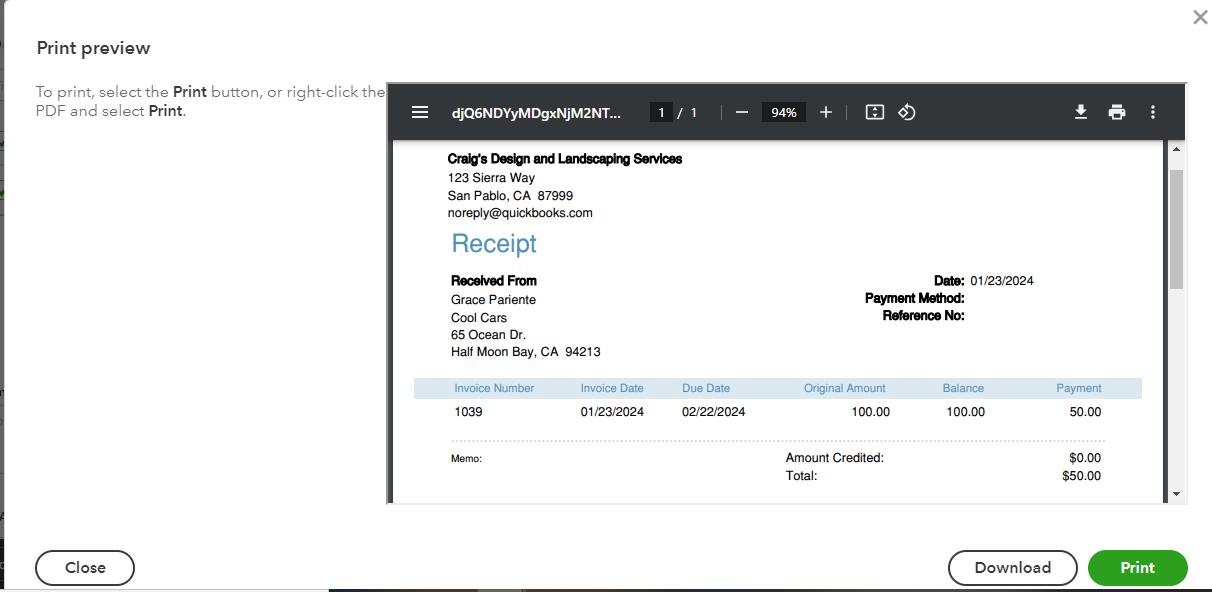Screen dimensions: 1212x592
Task: Rotate the PDF counterclockwise
Action: (907, 112)
